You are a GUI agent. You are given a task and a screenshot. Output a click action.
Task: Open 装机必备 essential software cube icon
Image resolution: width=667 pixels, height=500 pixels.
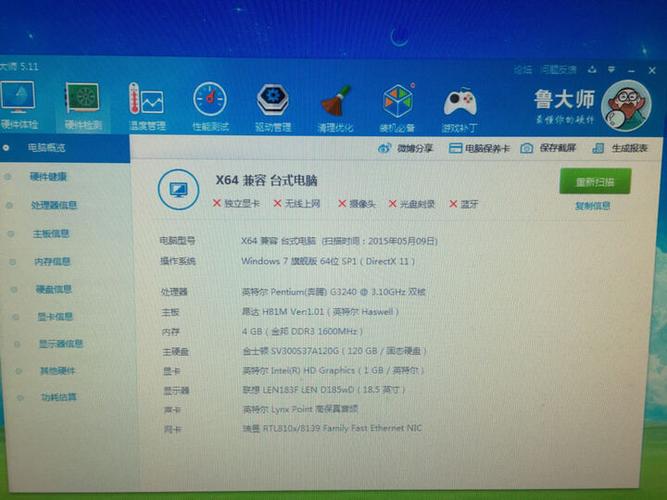coord(399,101)
